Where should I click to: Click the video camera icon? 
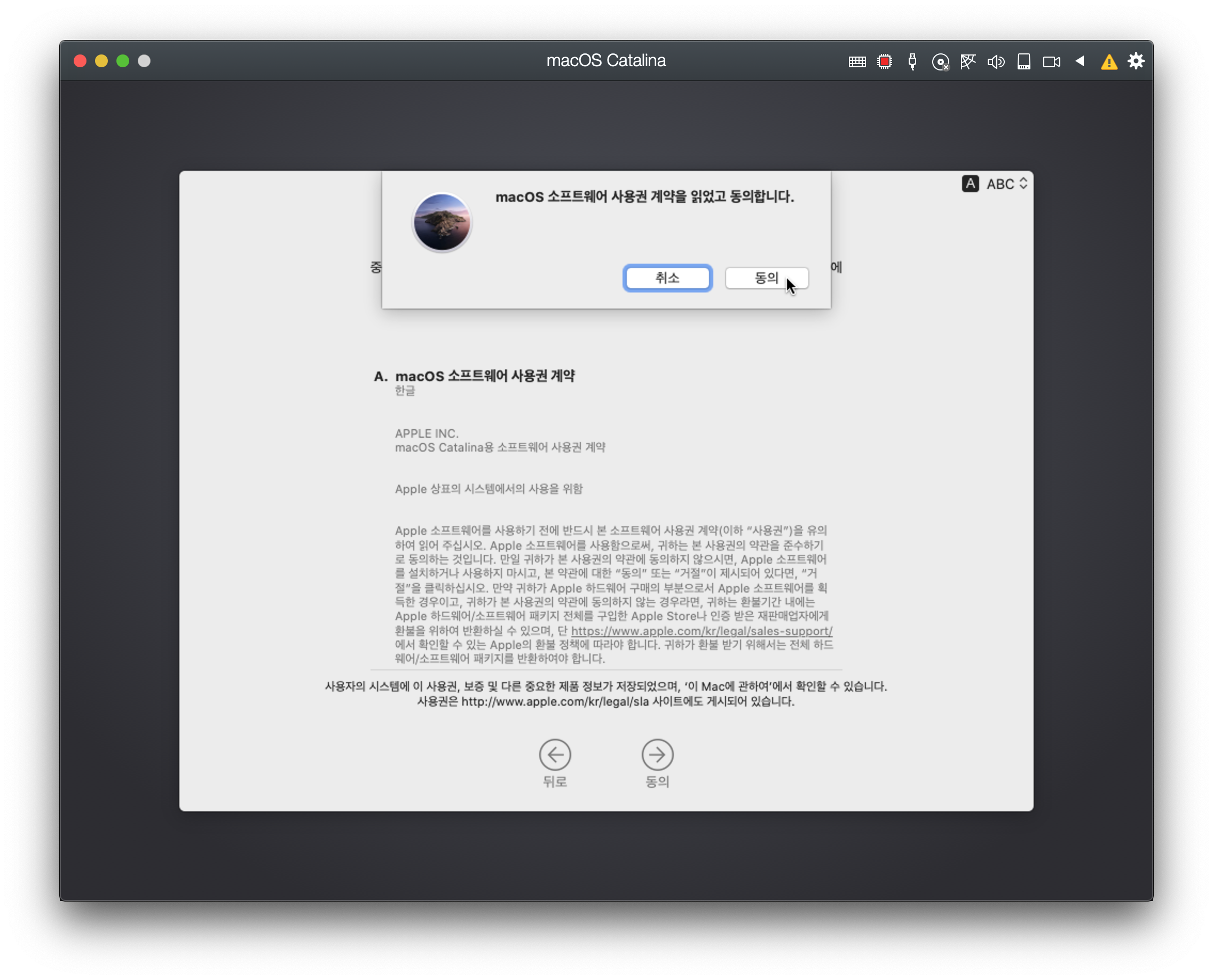coord(1051,61)
